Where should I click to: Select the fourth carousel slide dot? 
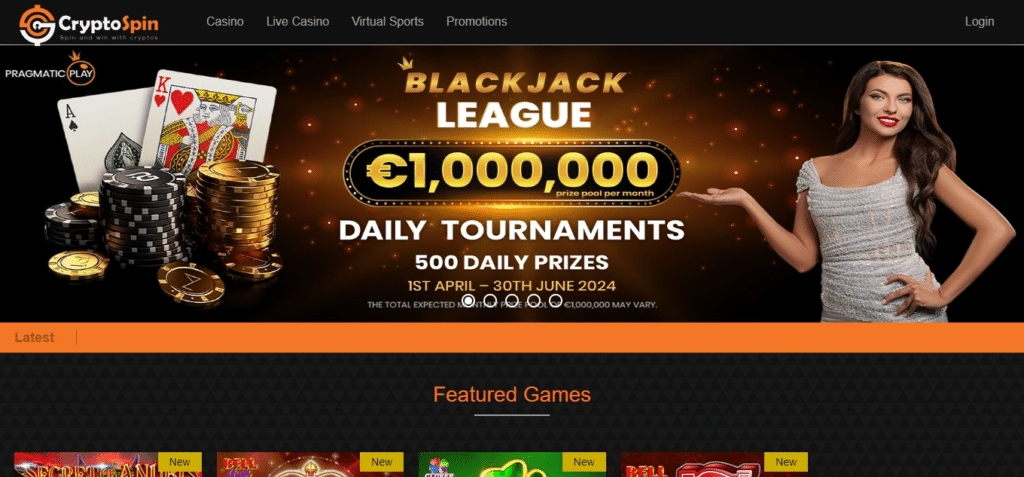[534, 300]
